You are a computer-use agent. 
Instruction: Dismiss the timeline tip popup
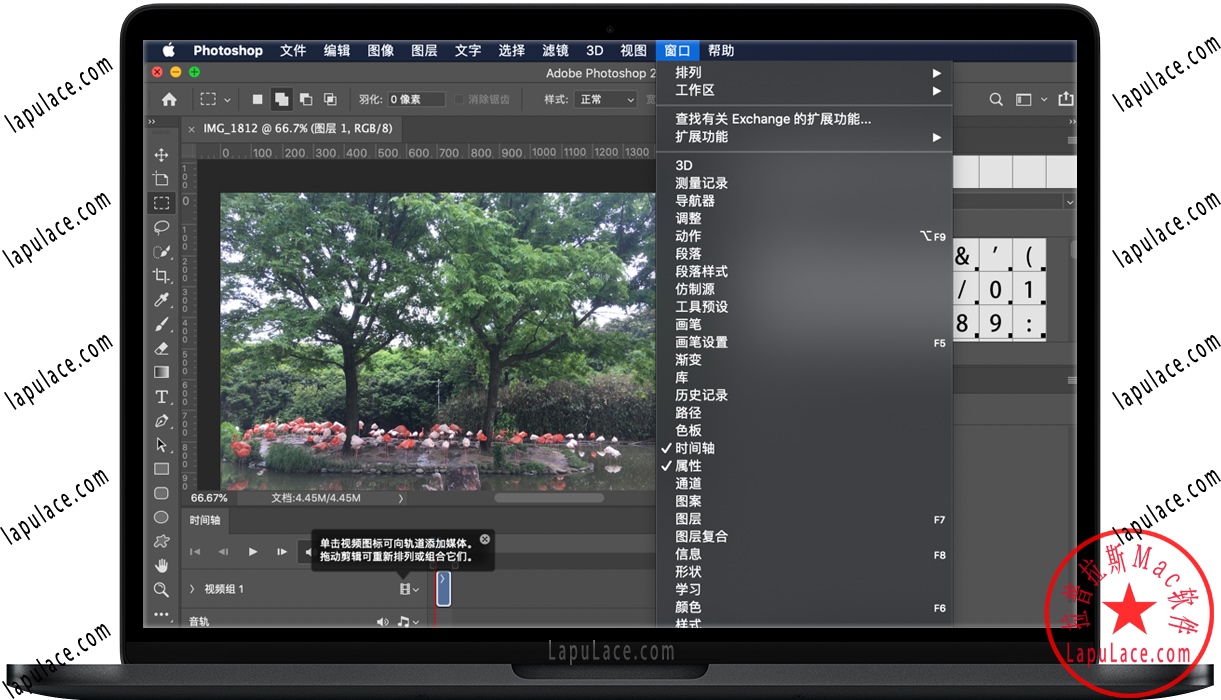[x=484, y=538]
